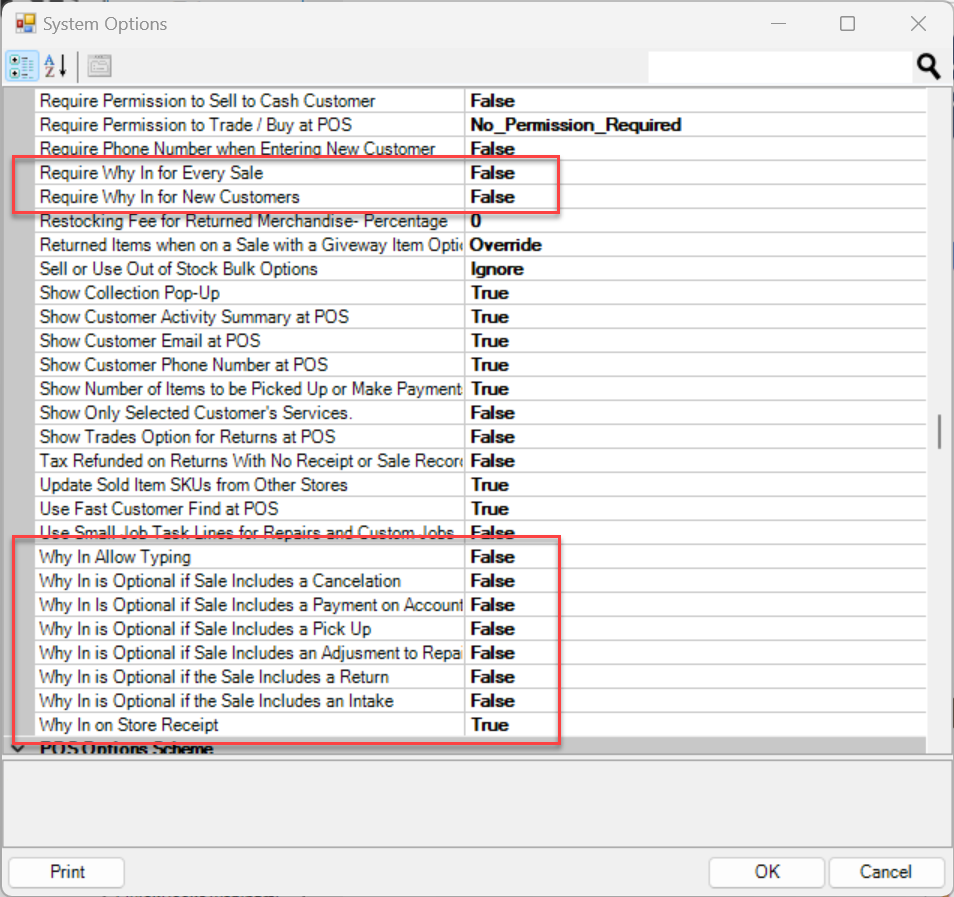Close the System Options dialog window

(918, 23)
